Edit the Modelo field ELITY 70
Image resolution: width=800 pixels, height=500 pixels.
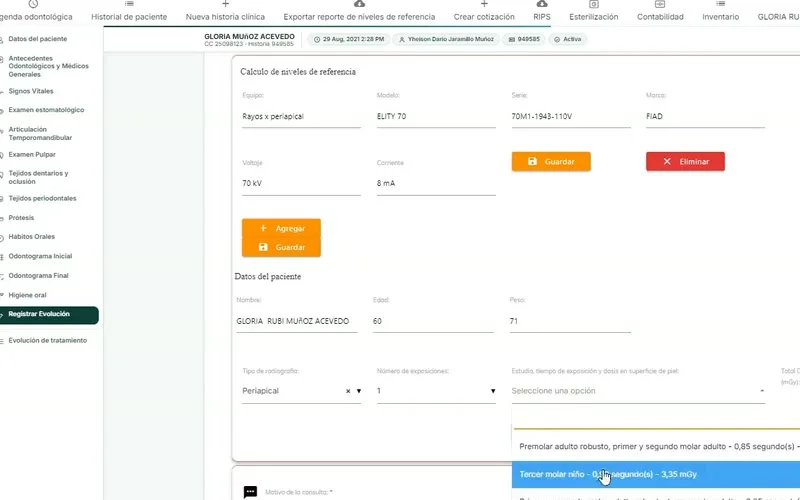tap(436, 117)
